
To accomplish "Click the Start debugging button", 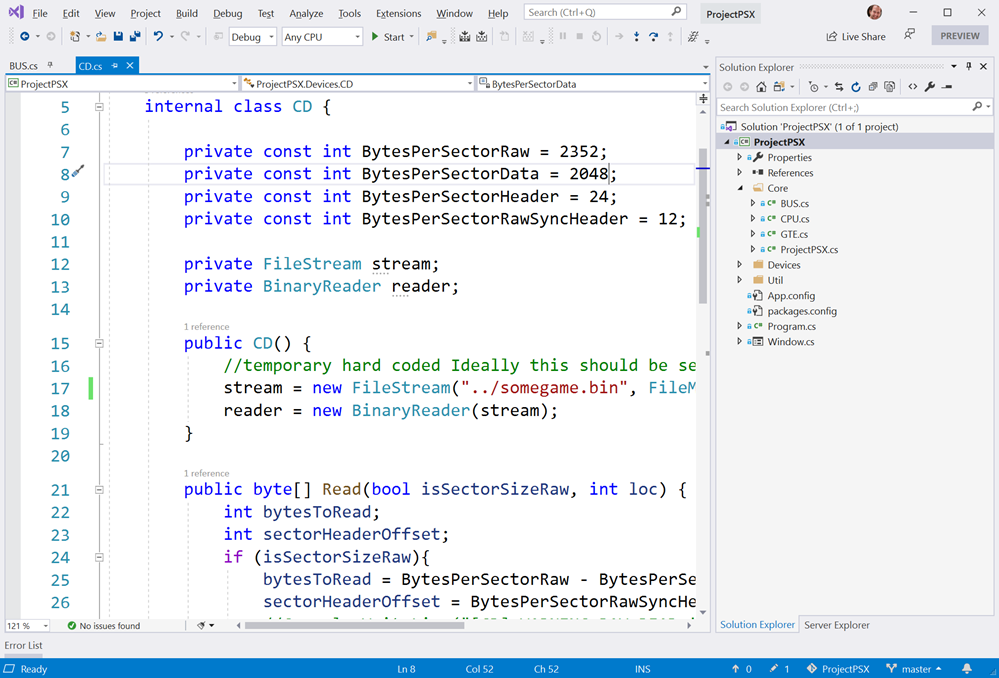I will tap(388, 37).
